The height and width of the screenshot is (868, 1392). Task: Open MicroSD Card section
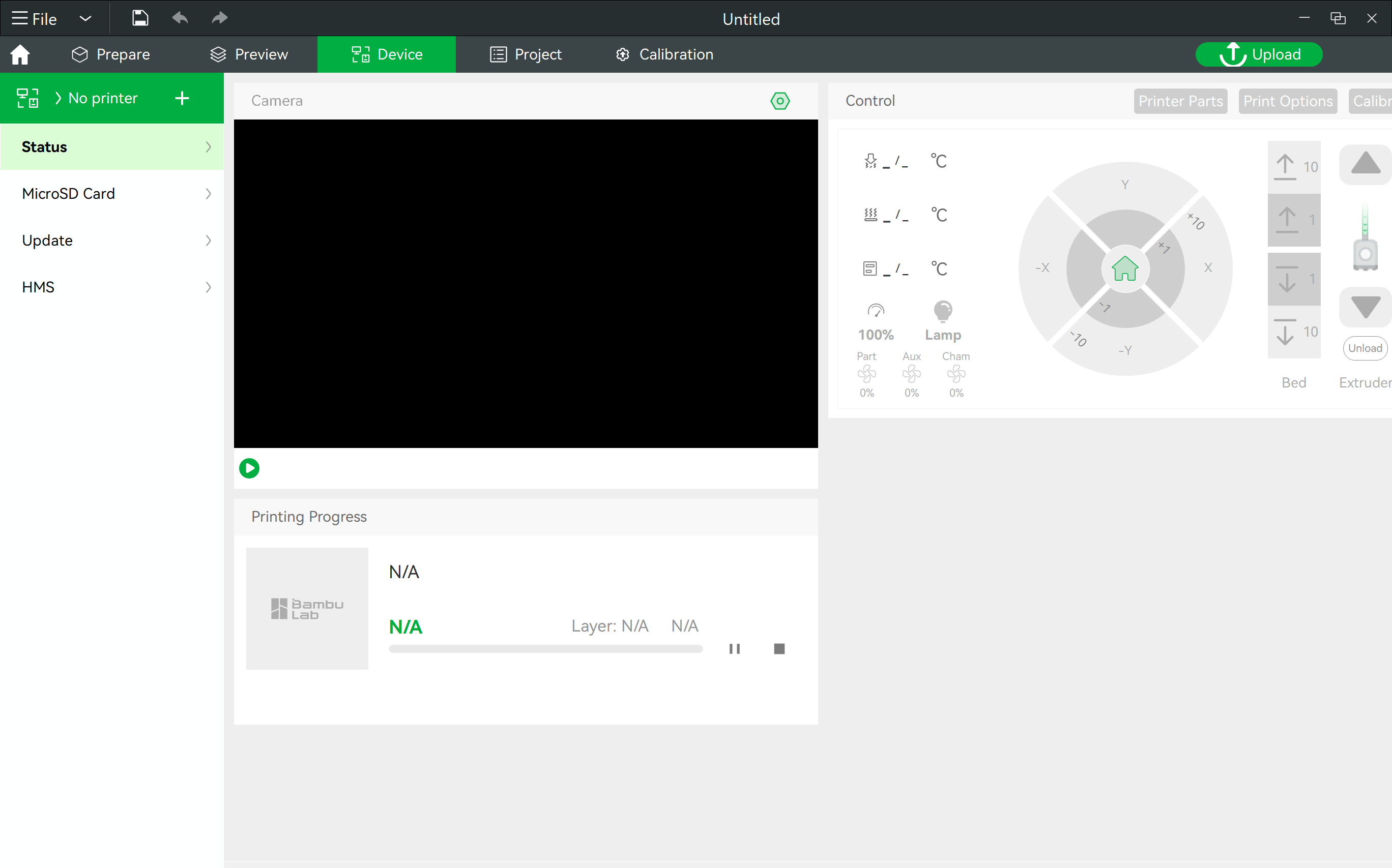point(112,193)
